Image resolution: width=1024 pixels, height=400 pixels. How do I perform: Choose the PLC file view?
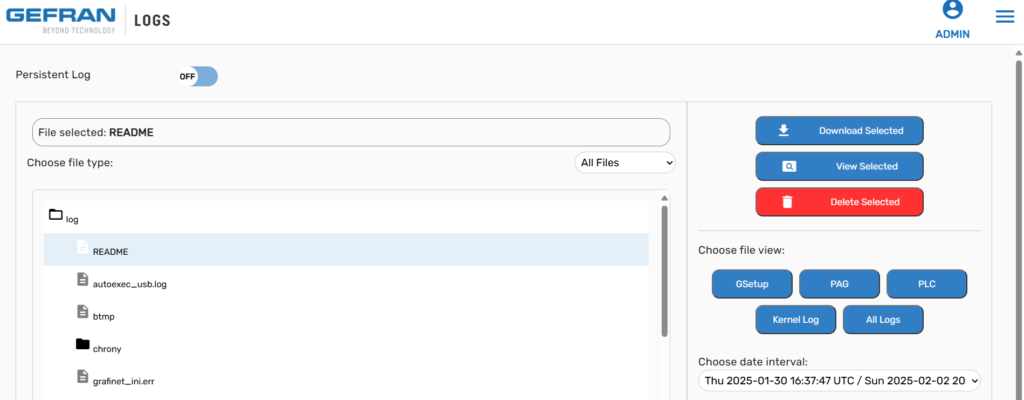[927, 284]
